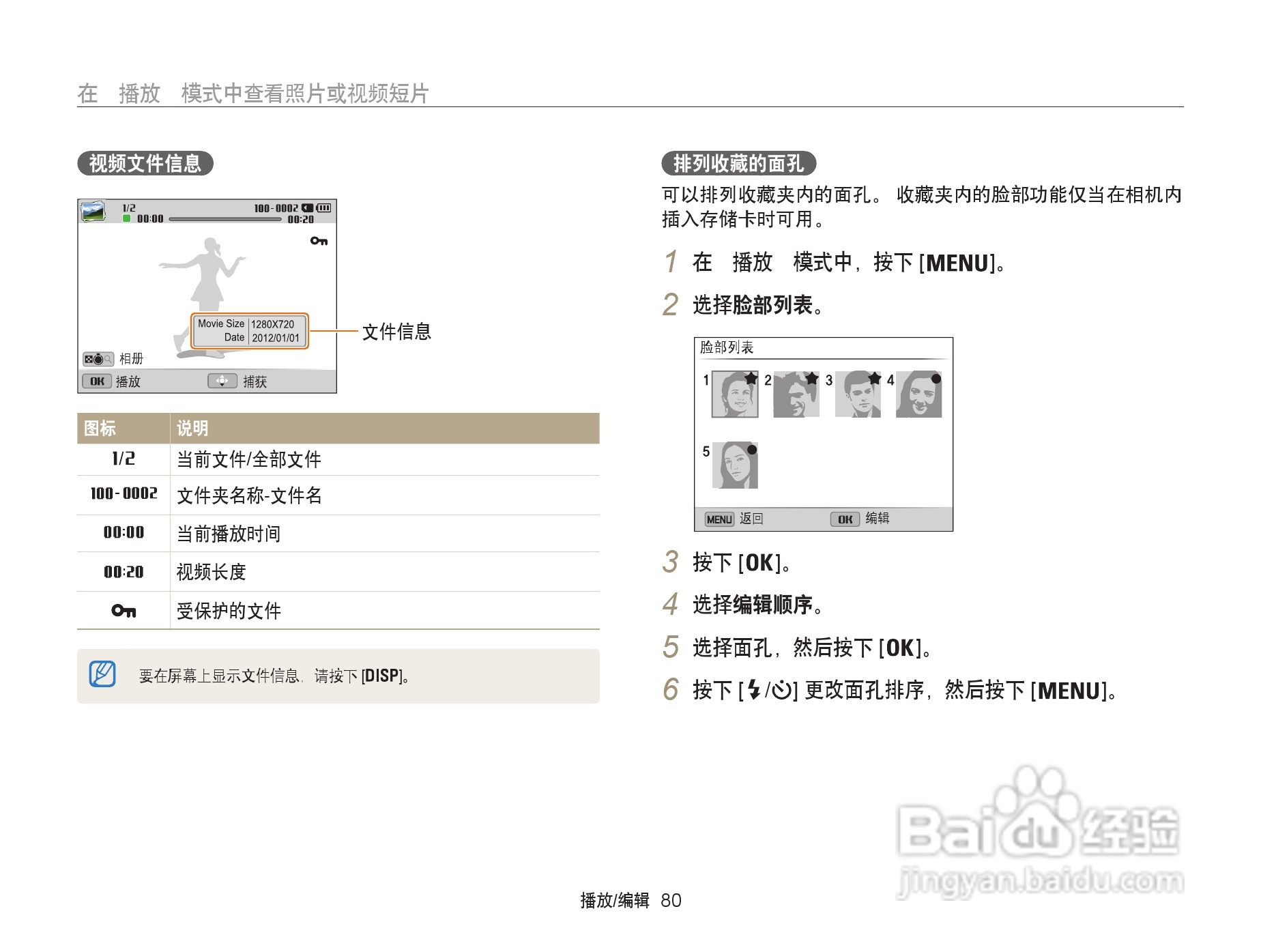Click the star marker on face 3

[x=874, y=378]
